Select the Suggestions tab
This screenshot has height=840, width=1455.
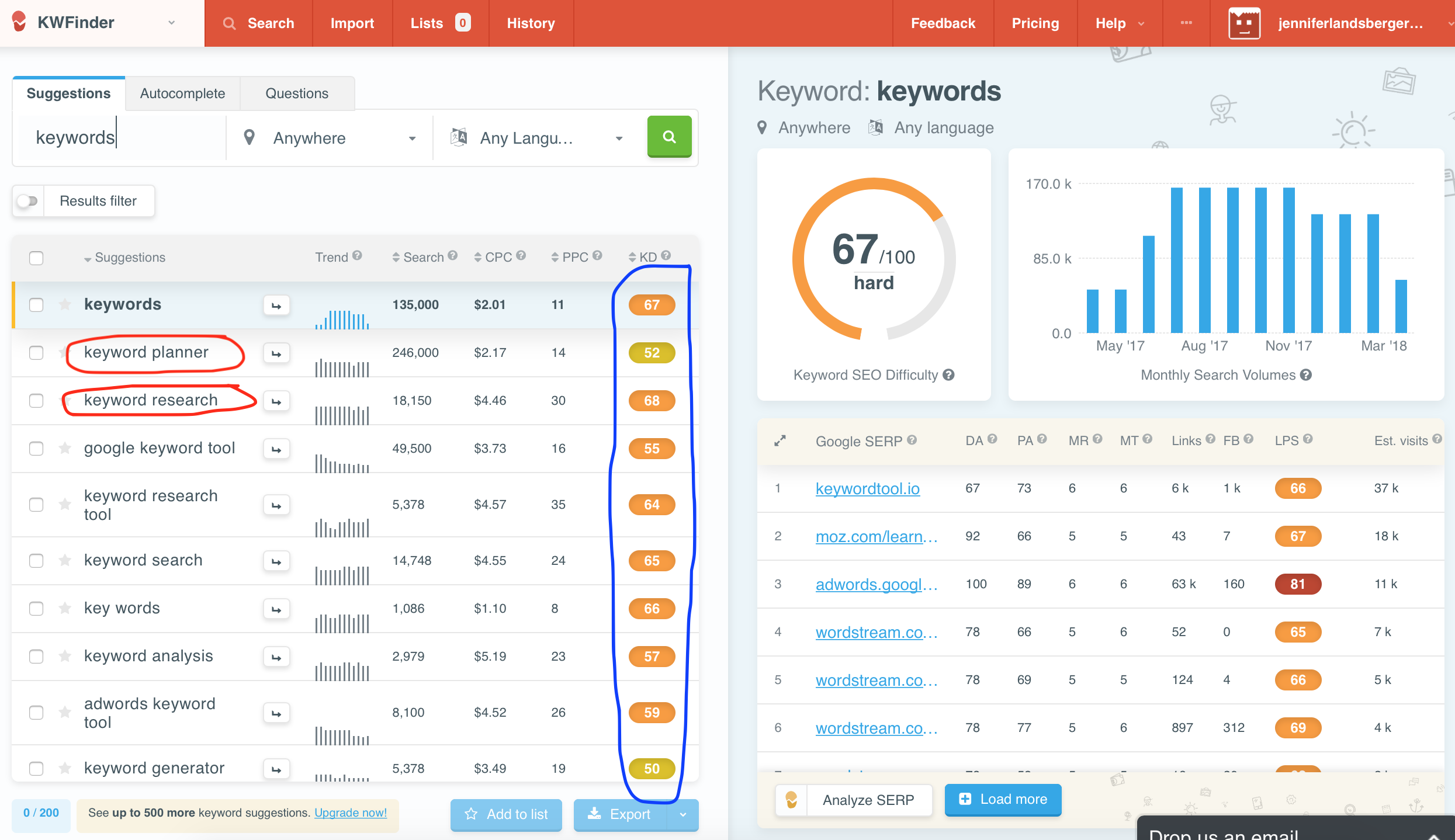(68, 93)
